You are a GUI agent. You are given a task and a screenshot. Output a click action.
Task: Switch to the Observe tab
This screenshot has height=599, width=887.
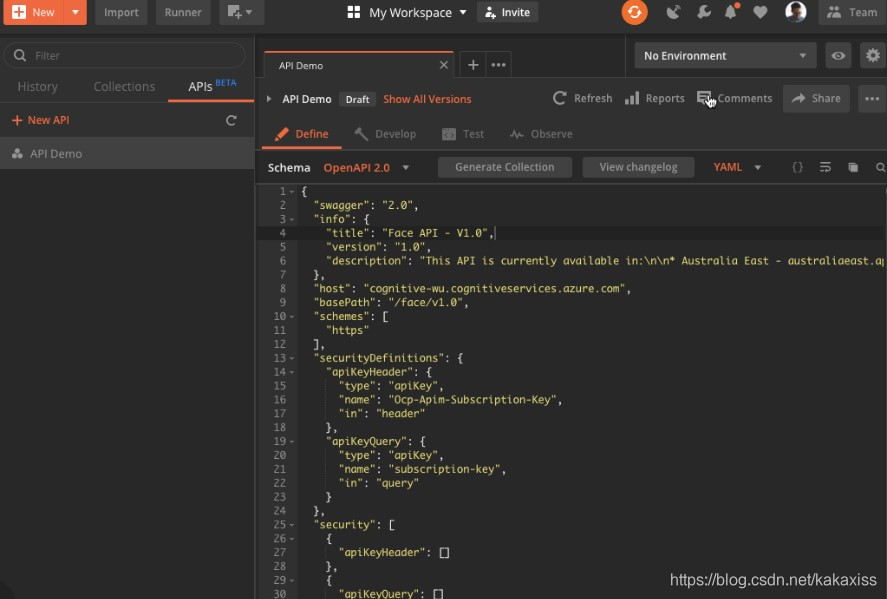tap(541, 134)
